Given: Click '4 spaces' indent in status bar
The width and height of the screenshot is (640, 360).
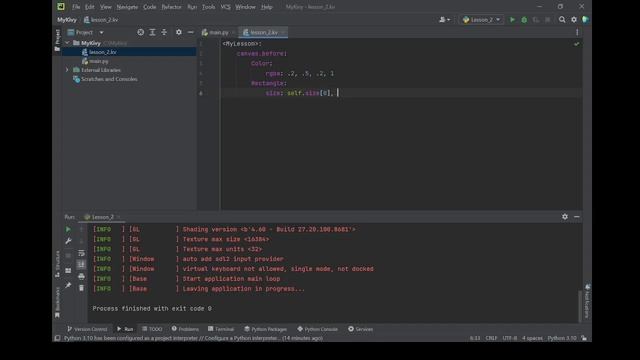Looking at the screenshot, I should click(x=532, y=338).
